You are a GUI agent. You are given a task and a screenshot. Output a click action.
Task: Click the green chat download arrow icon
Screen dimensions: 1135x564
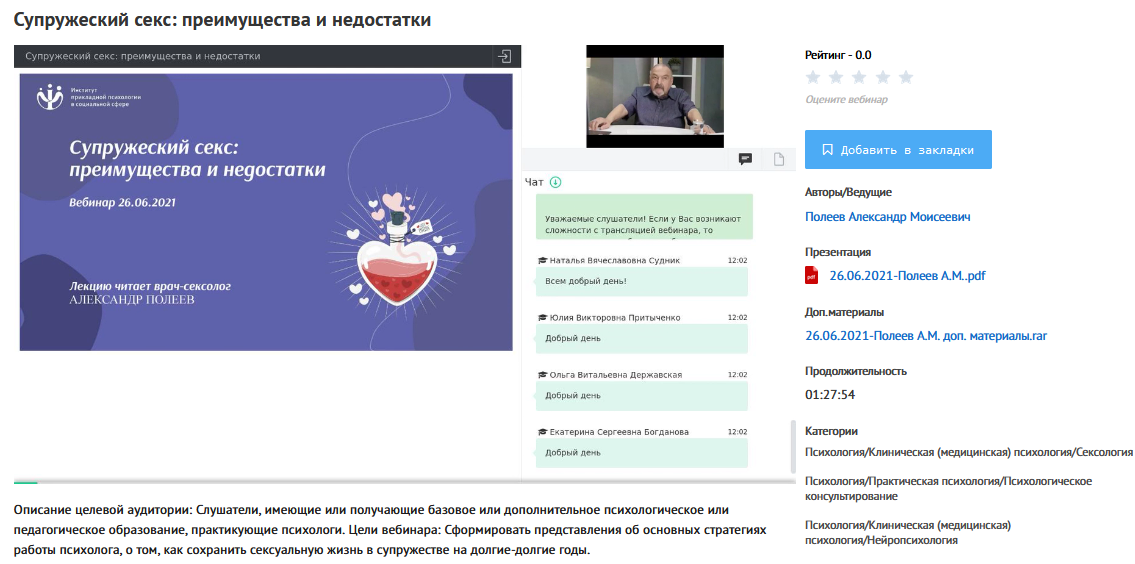pyautogui.click(x=556, y=182)
